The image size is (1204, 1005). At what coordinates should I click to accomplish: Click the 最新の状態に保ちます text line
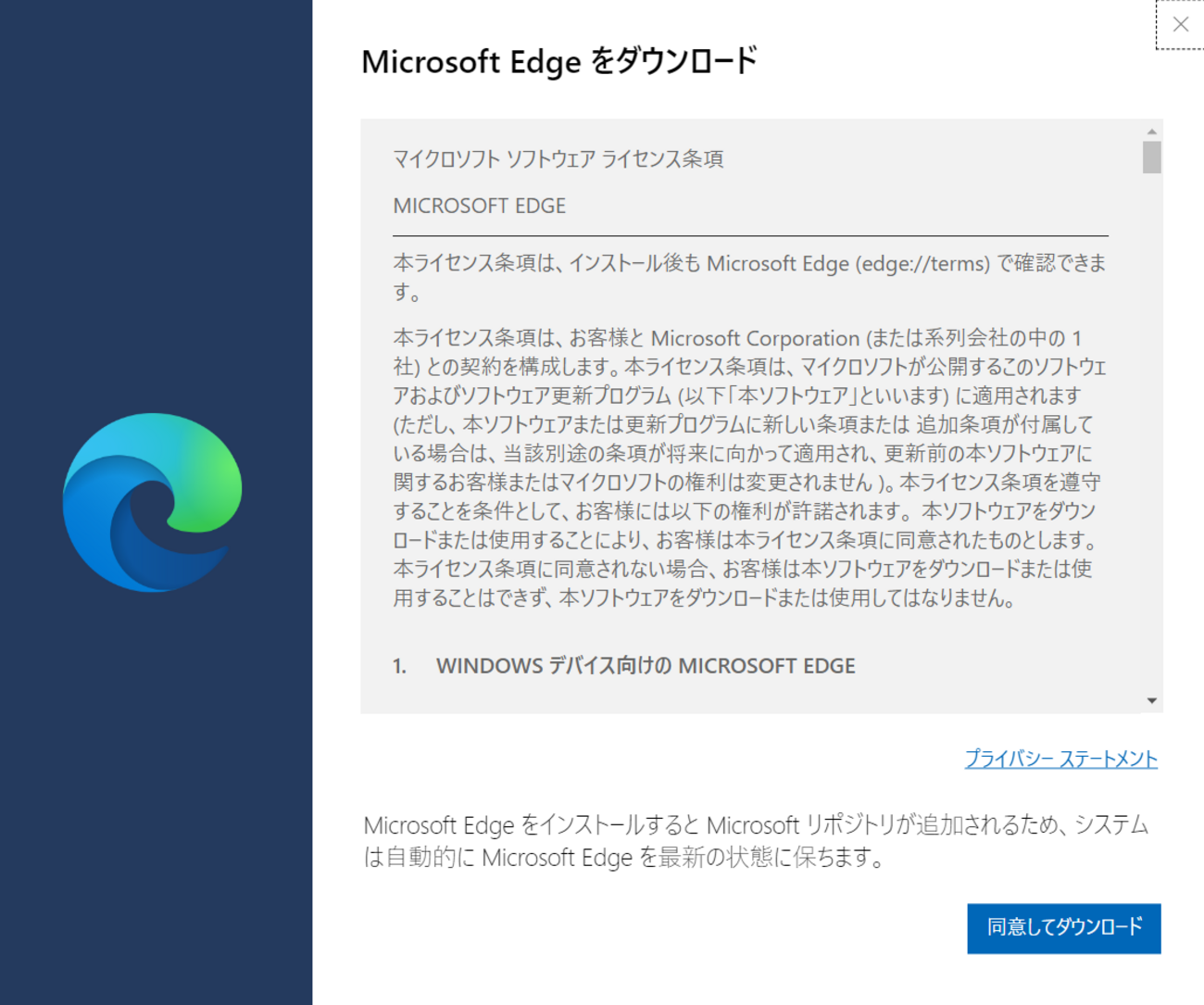622,858
